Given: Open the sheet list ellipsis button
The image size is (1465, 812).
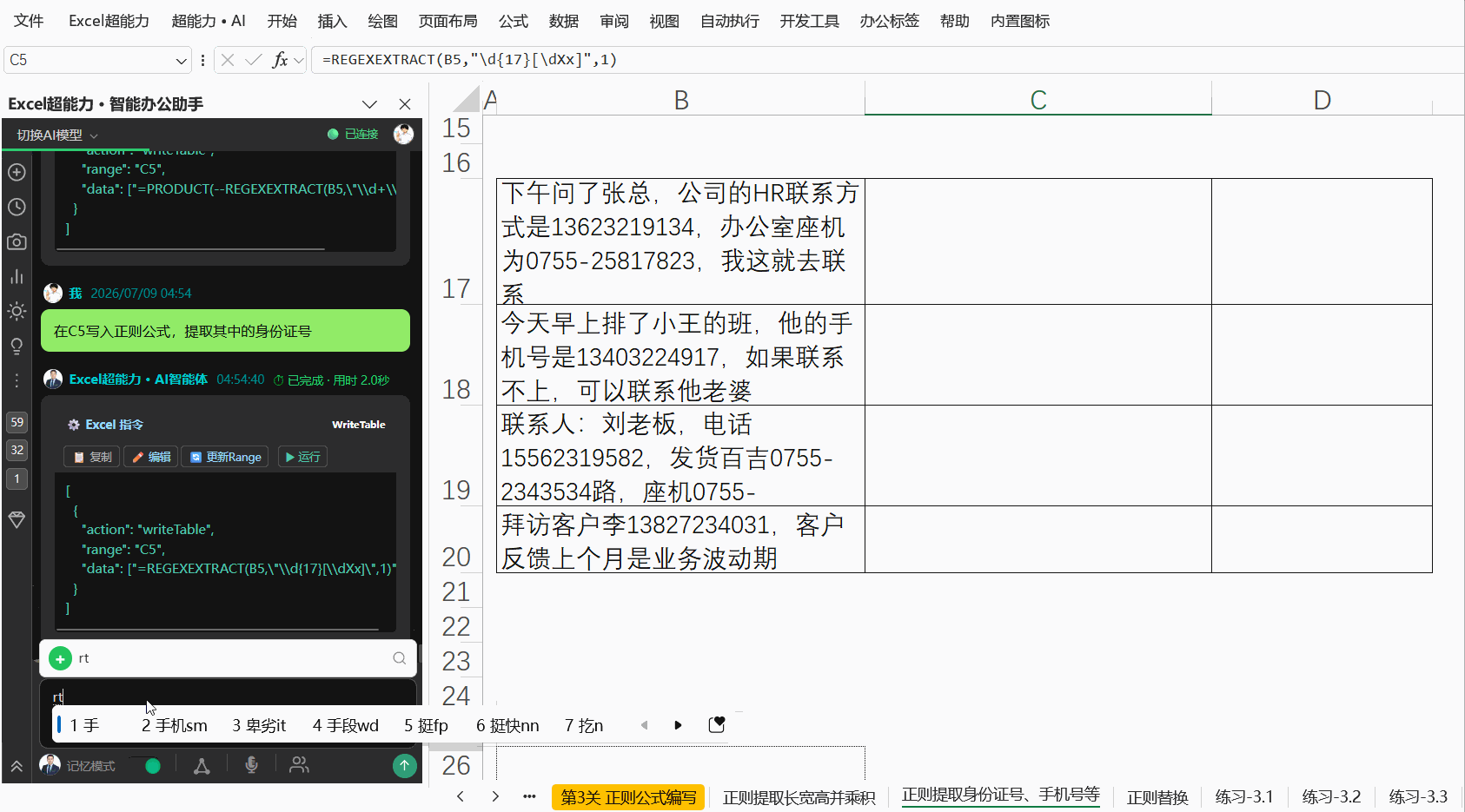Looking at the screenshot, I should pos(529,796).
